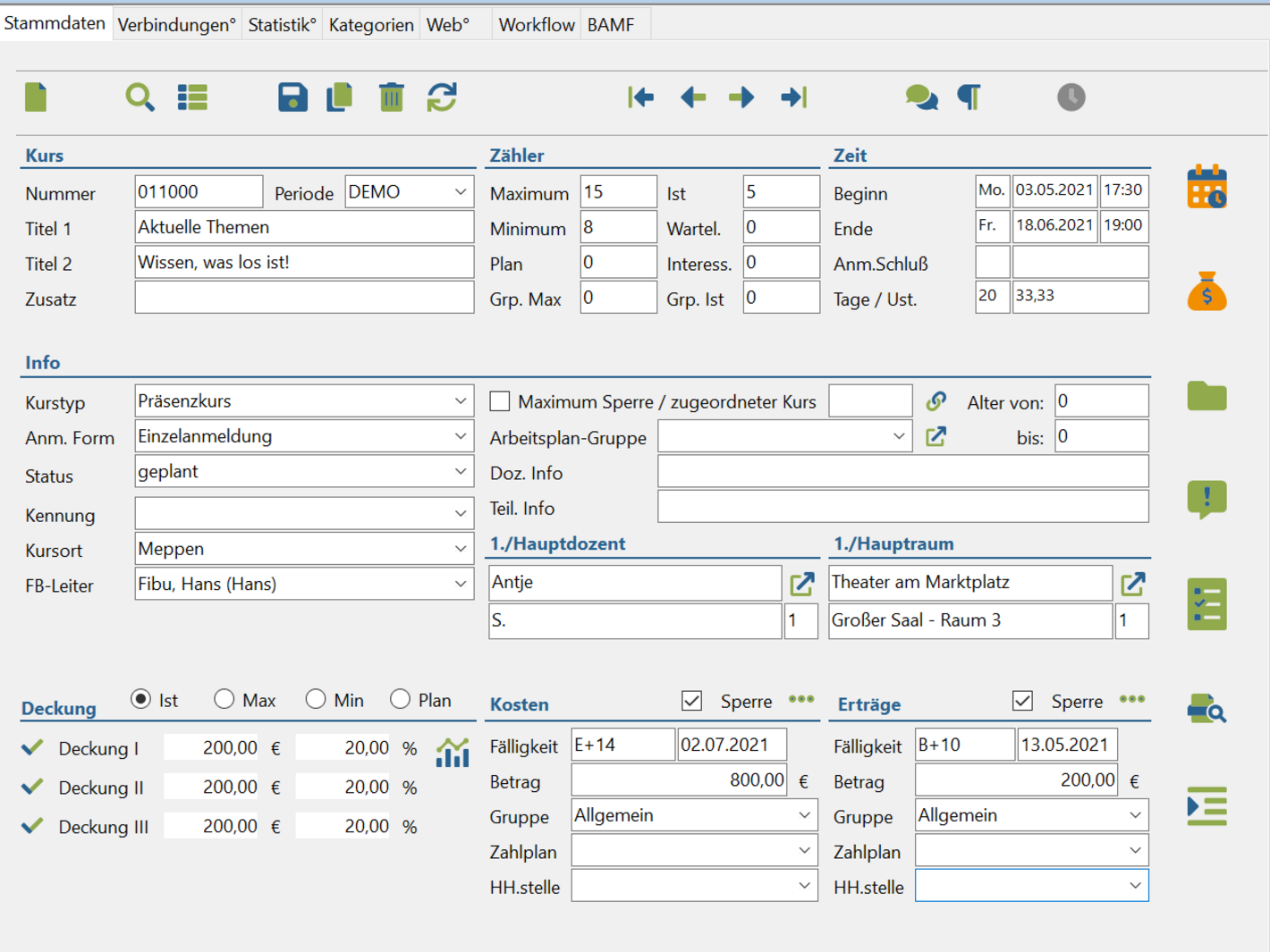Screen dimensions: 1270x952
Task: Show Deckung chart icon
Action: (453, 753)
